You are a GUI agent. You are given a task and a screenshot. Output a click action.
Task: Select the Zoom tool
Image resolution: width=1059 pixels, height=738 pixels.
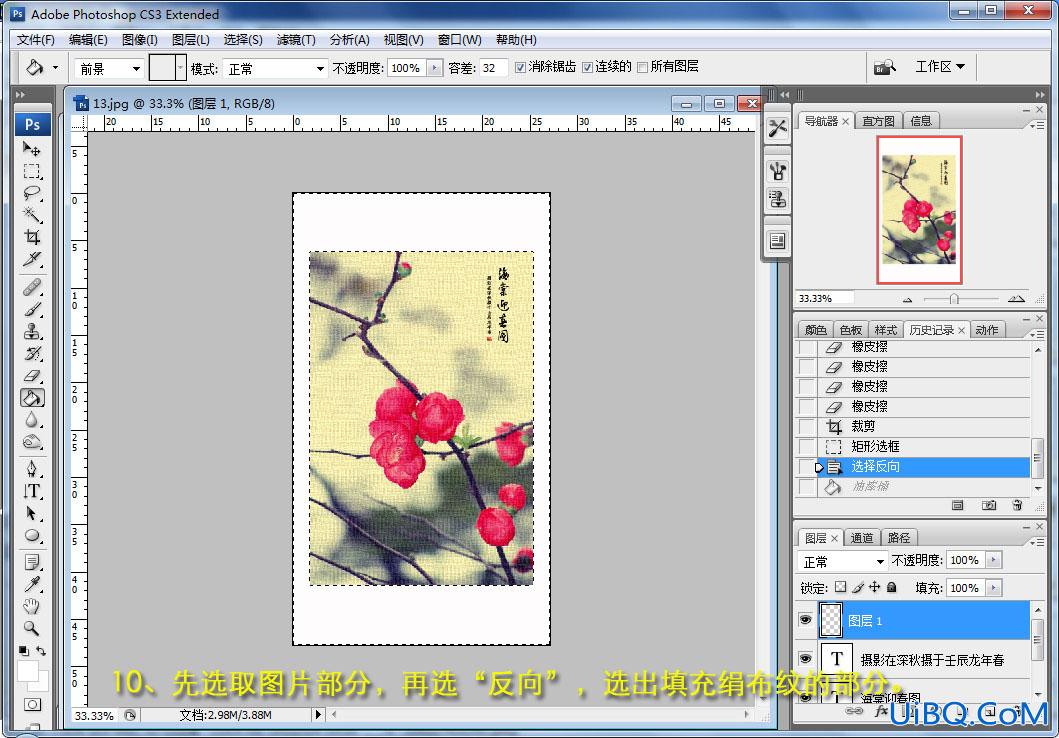tap(32, 628)
